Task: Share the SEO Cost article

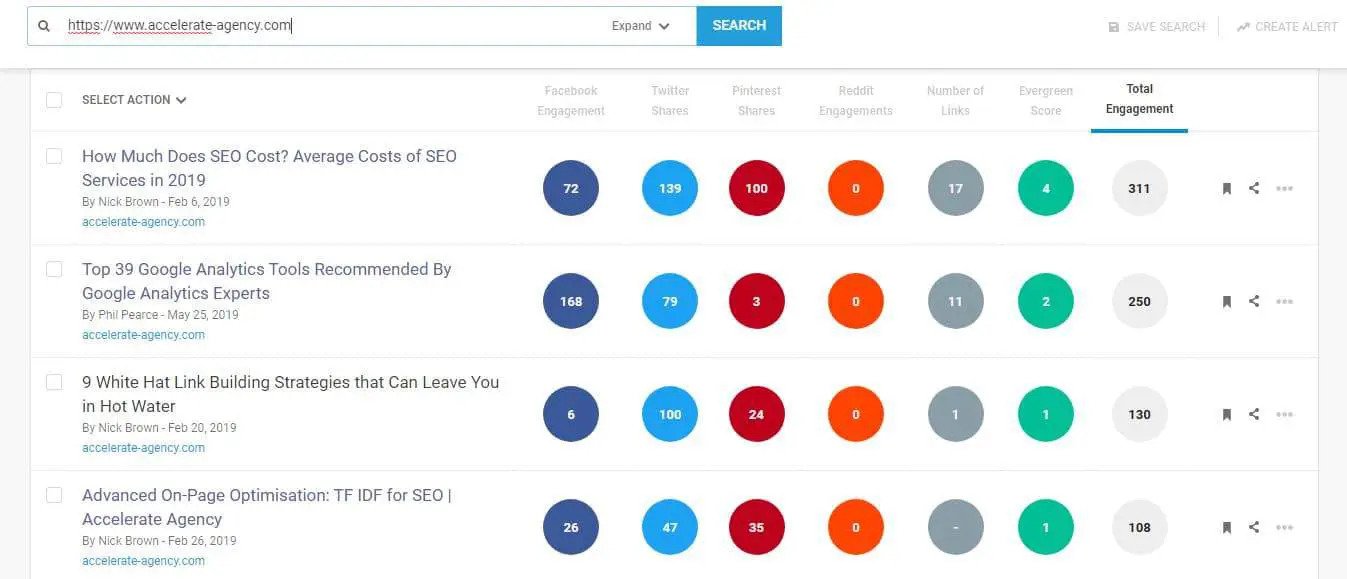Action: click(x=1254, y=188)
